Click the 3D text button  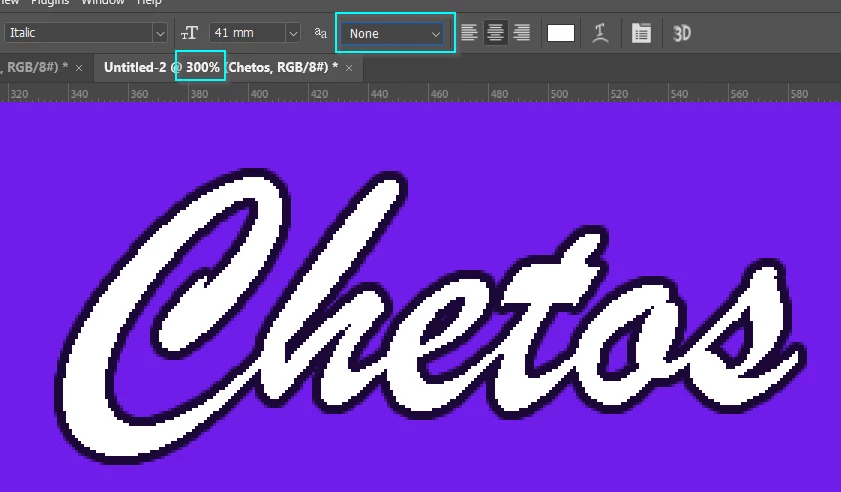682,33
